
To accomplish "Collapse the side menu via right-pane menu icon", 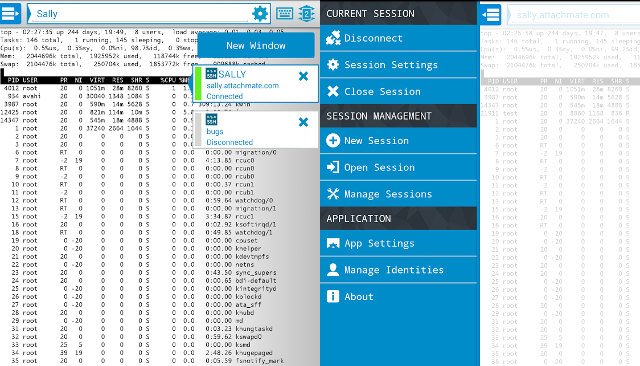I will [x=491, y=15].
